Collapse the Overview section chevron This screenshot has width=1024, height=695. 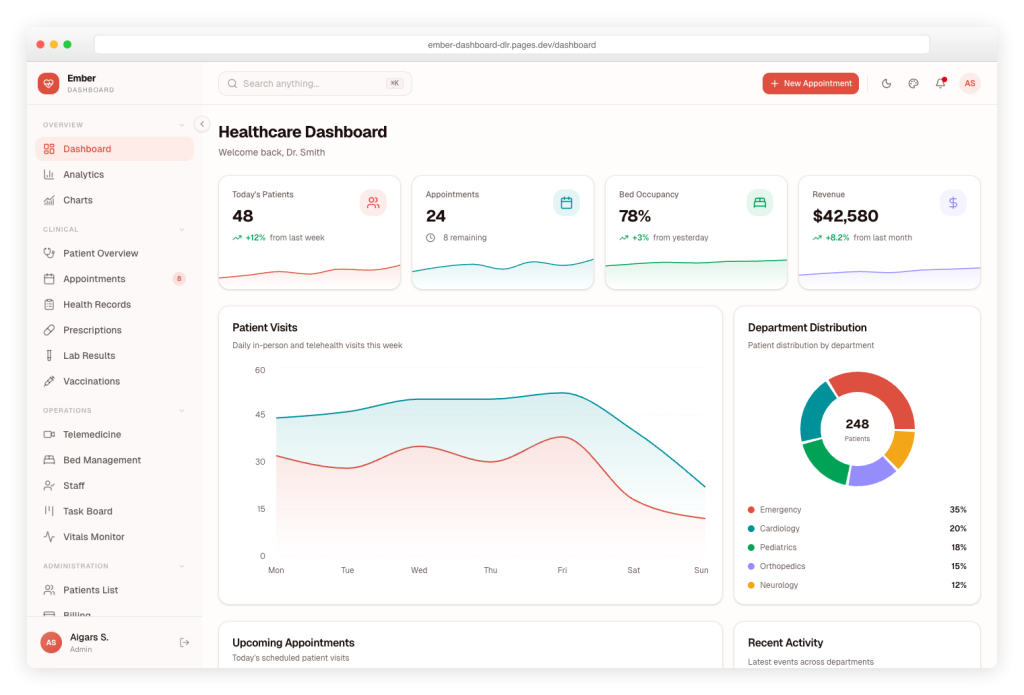pos(182,125)
